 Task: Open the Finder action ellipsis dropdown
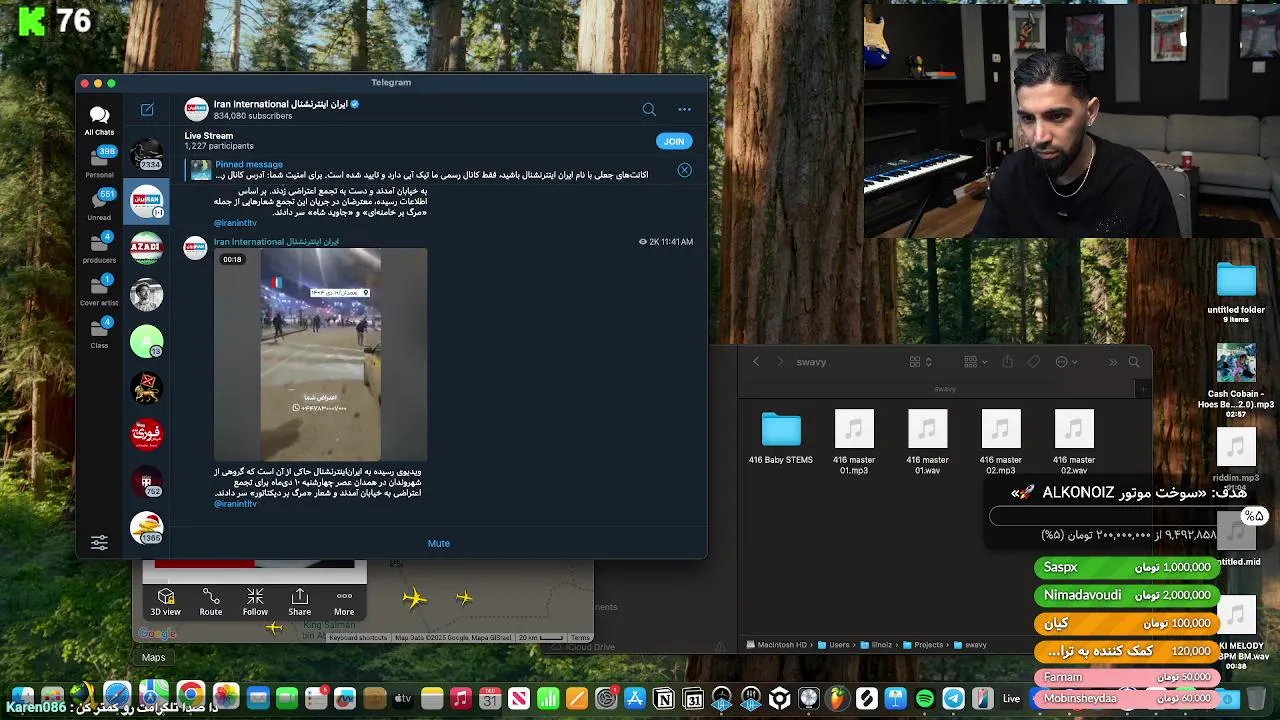(1066, 362)
